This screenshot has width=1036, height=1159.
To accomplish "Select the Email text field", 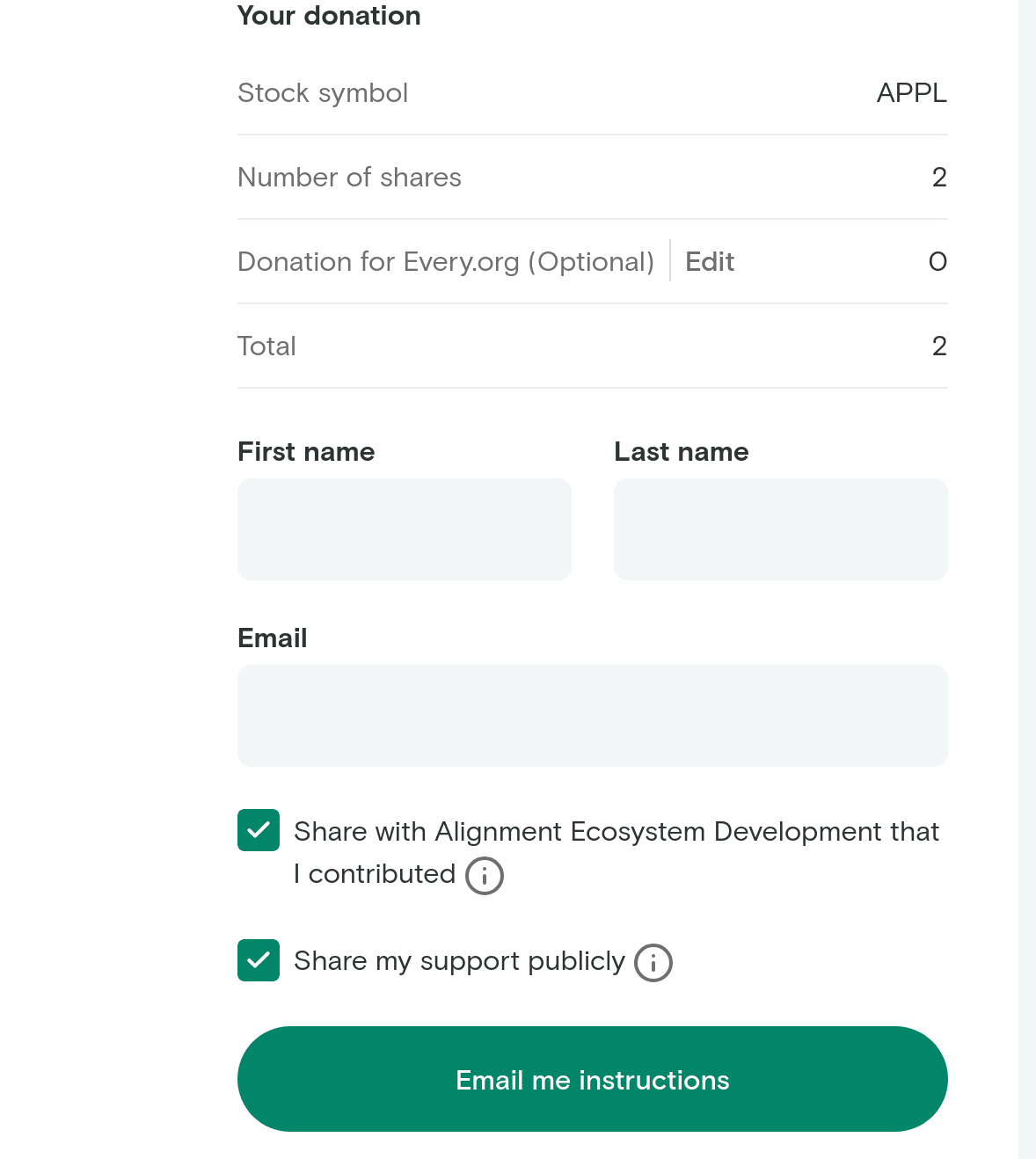I will tap(593, 716).
